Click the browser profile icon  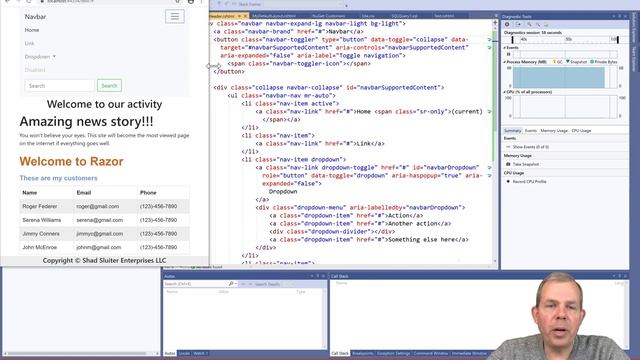(191, 2)
